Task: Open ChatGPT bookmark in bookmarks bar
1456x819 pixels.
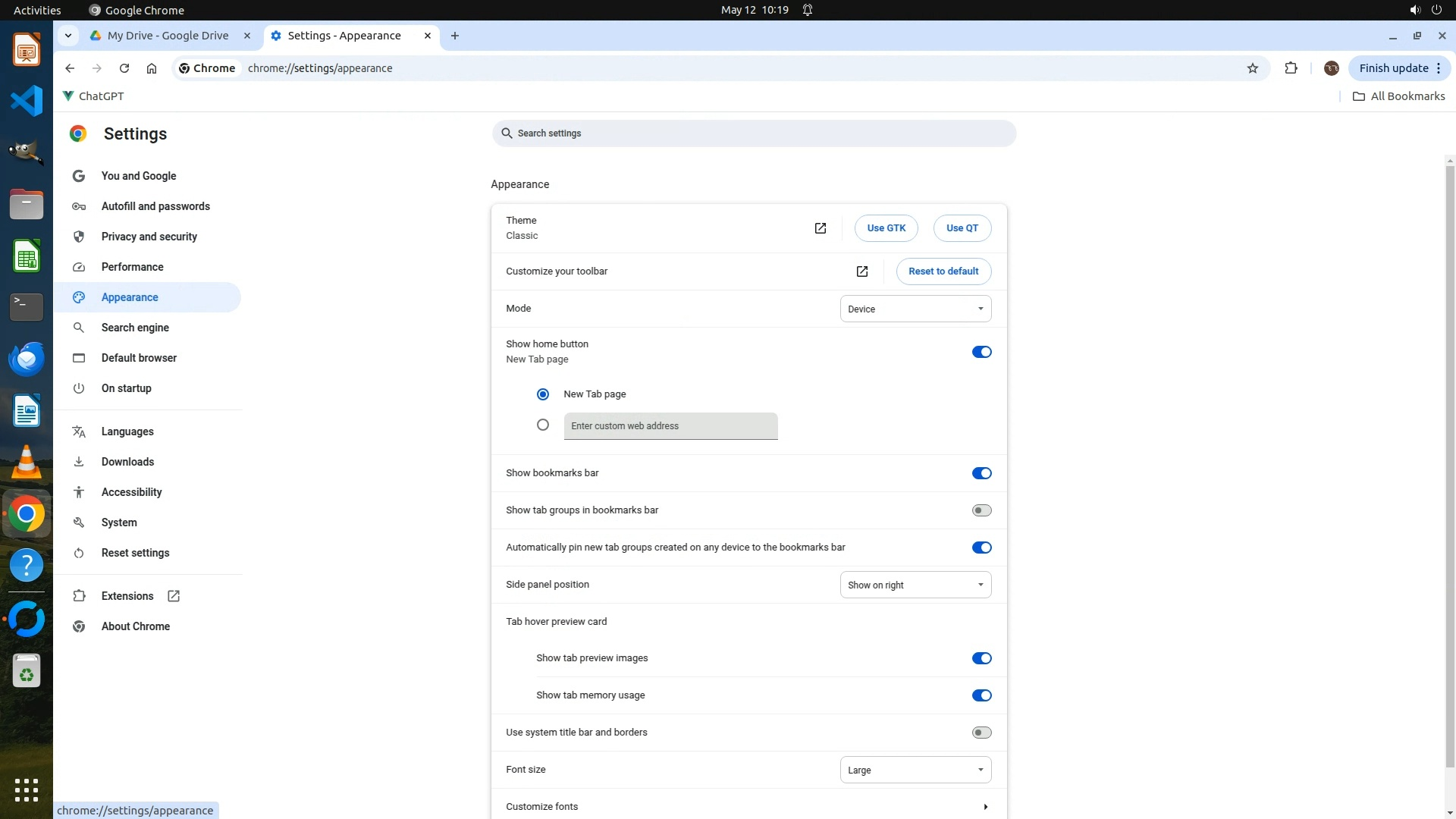Action: [x=93, y=96]
